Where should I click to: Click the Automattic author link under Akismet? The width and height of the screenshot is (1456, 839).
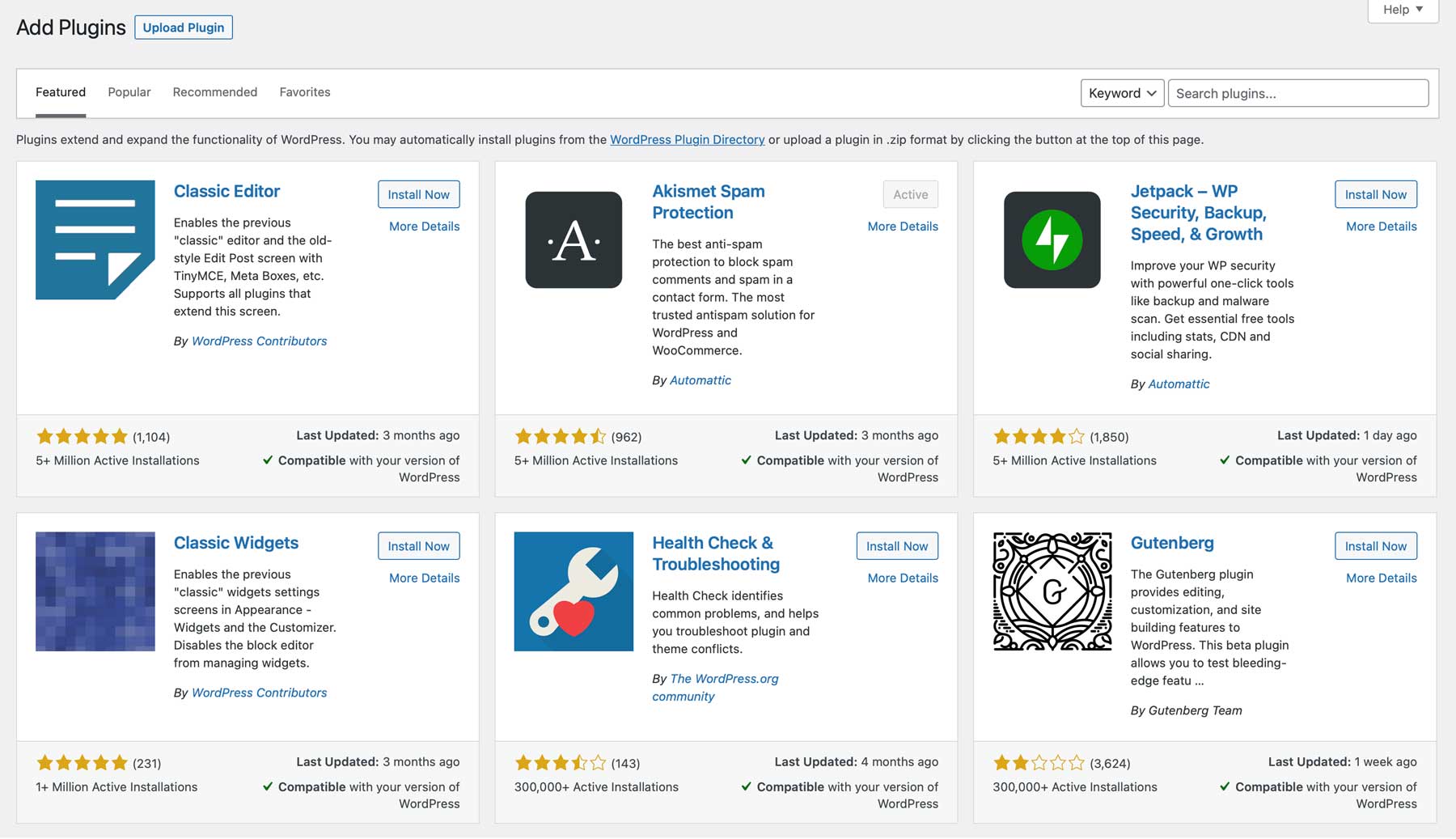pos(700,379)
